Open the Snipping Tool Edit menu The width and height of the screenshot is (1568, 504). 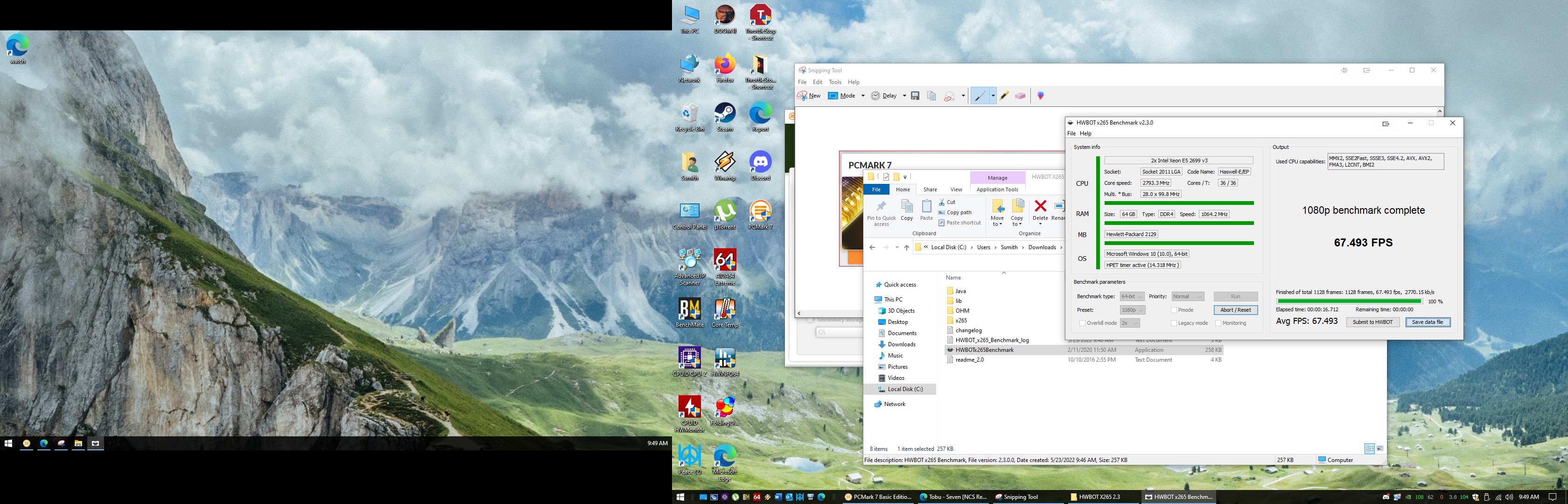[818, 82]
